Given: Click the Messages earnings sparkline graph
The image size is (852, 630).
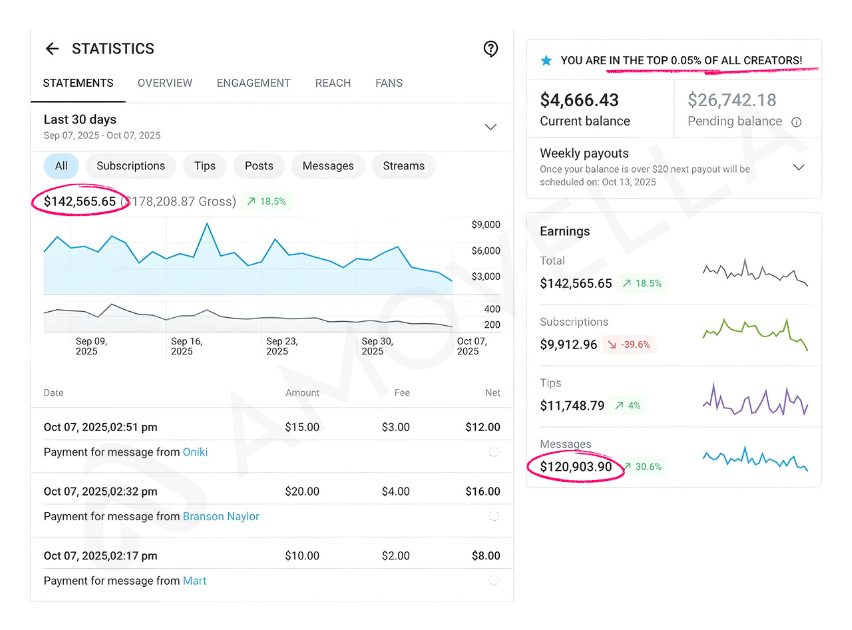Looking at the screenshot, I should pos(755,462).
